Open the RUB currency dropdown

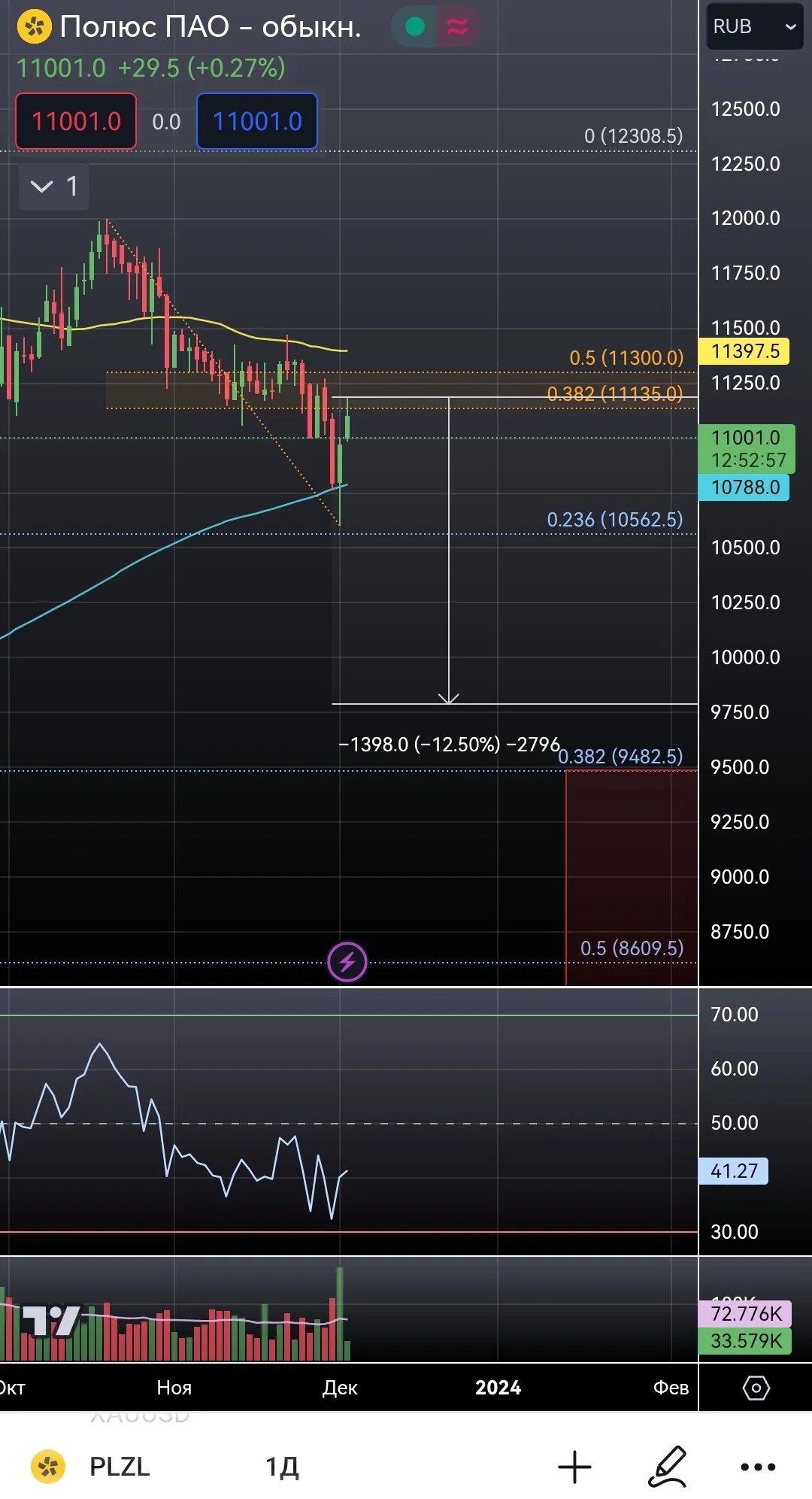(756, 26)
